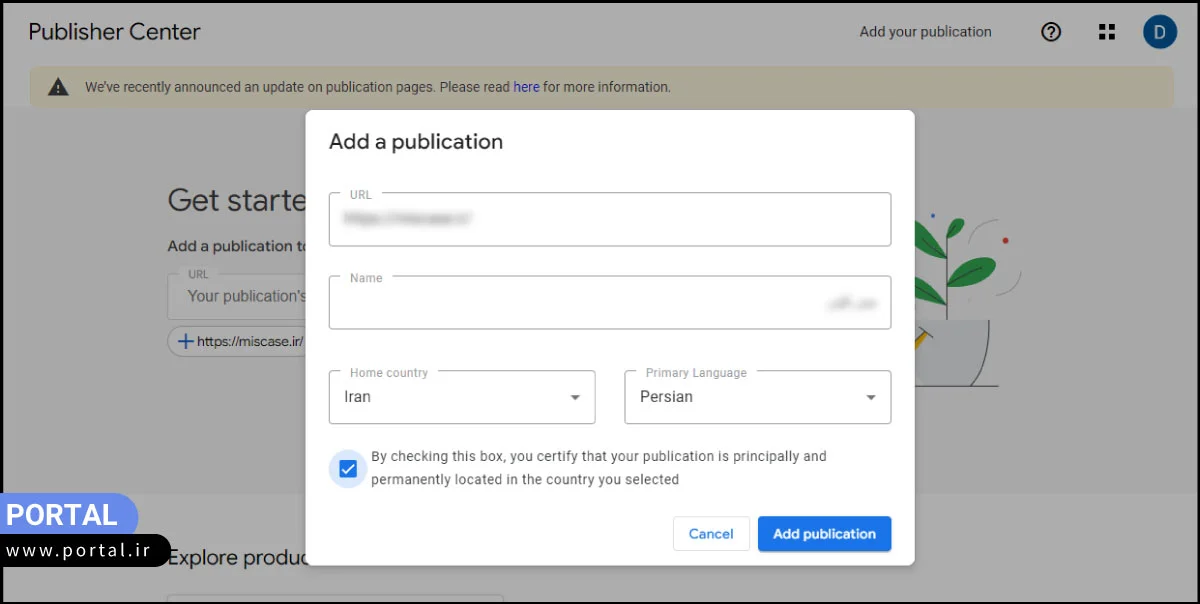Open the Google apps grid icon

click(1106, 32)
